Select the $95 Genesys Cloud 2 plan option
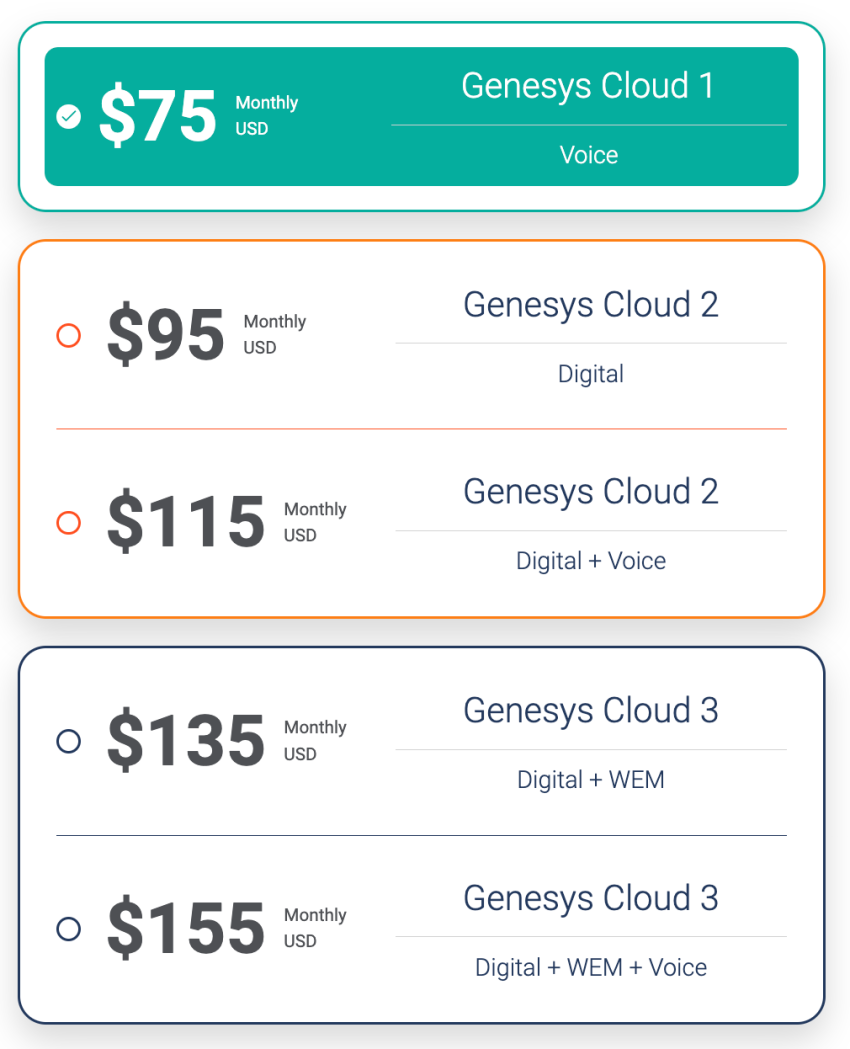This screenshot has width=850, height=1049. click(68, 336)
